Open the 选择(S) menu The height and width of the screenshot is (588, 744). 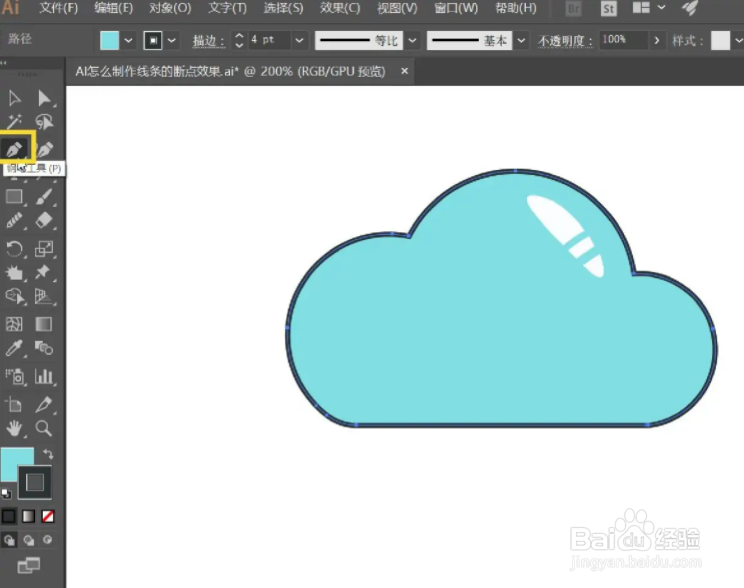pyautogui.click(x=283, y=8)
